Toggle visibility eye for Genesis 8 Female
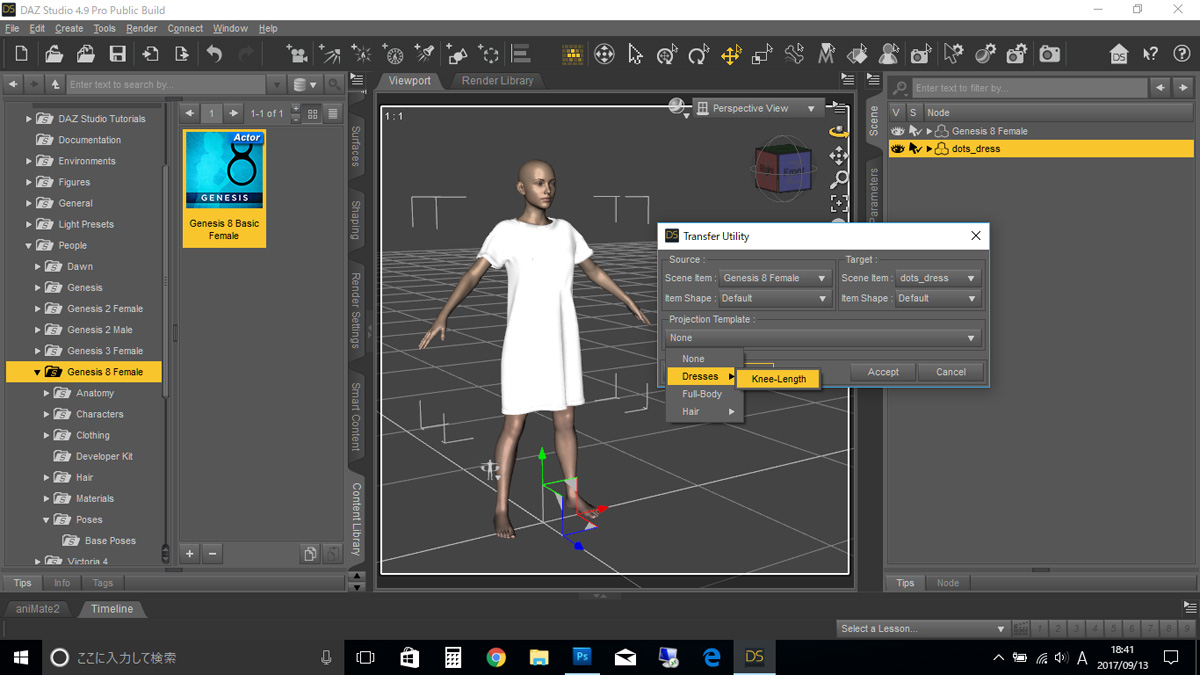 (897, 131)
